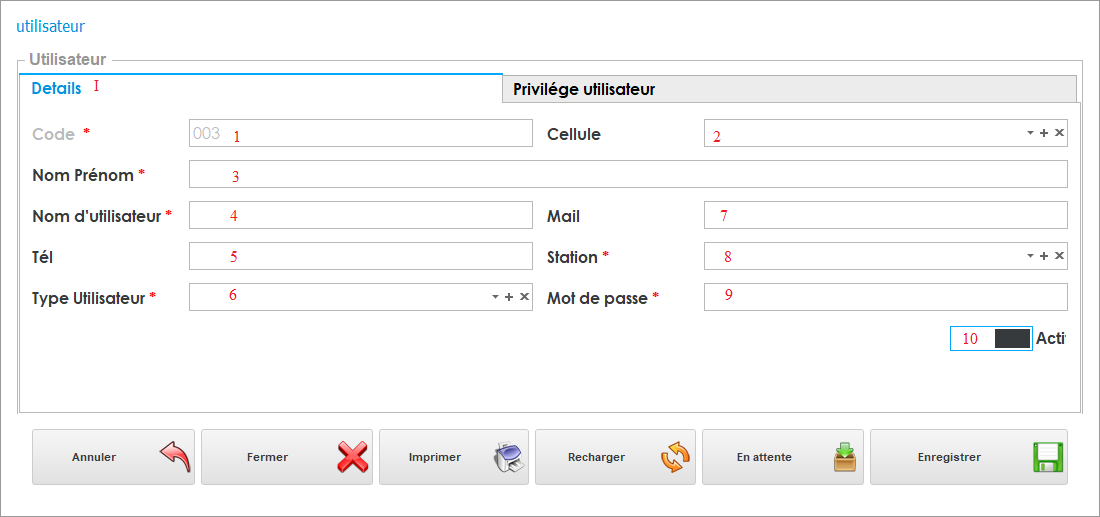Open the Type Utilisateur dropdown arrow

point(494,297)
